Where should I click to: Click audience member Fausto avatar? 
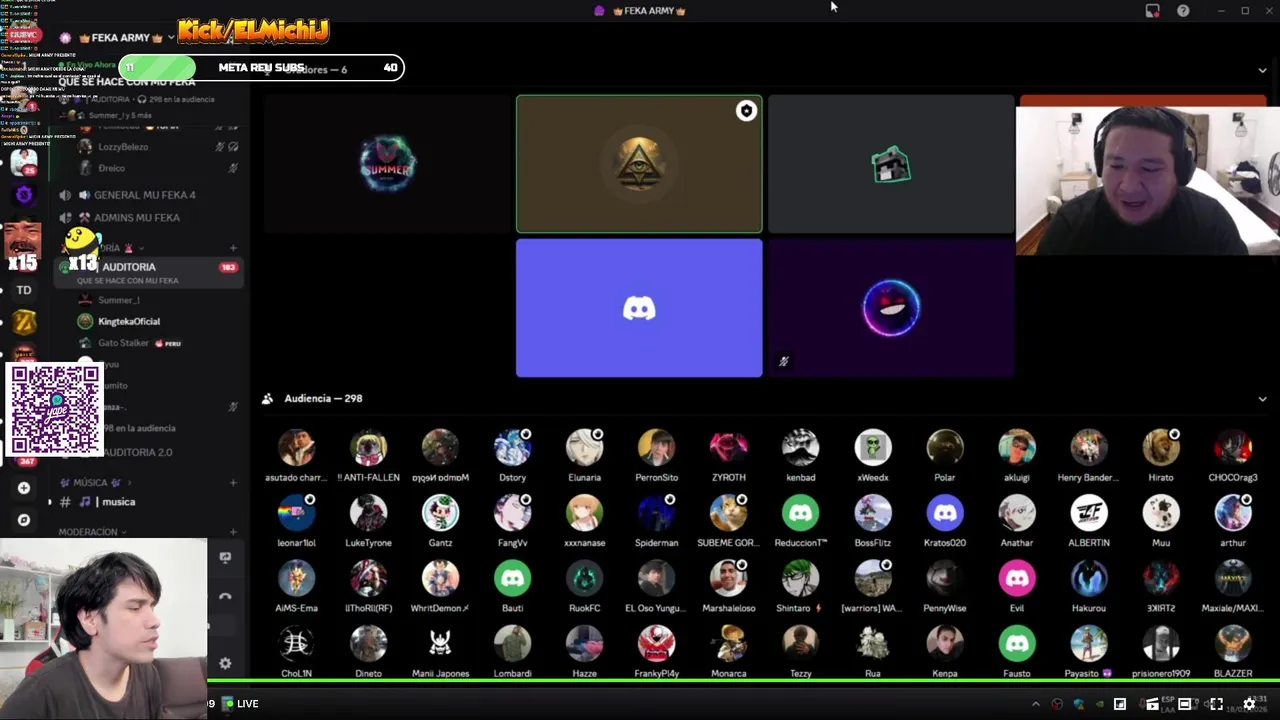[1016, 644]
